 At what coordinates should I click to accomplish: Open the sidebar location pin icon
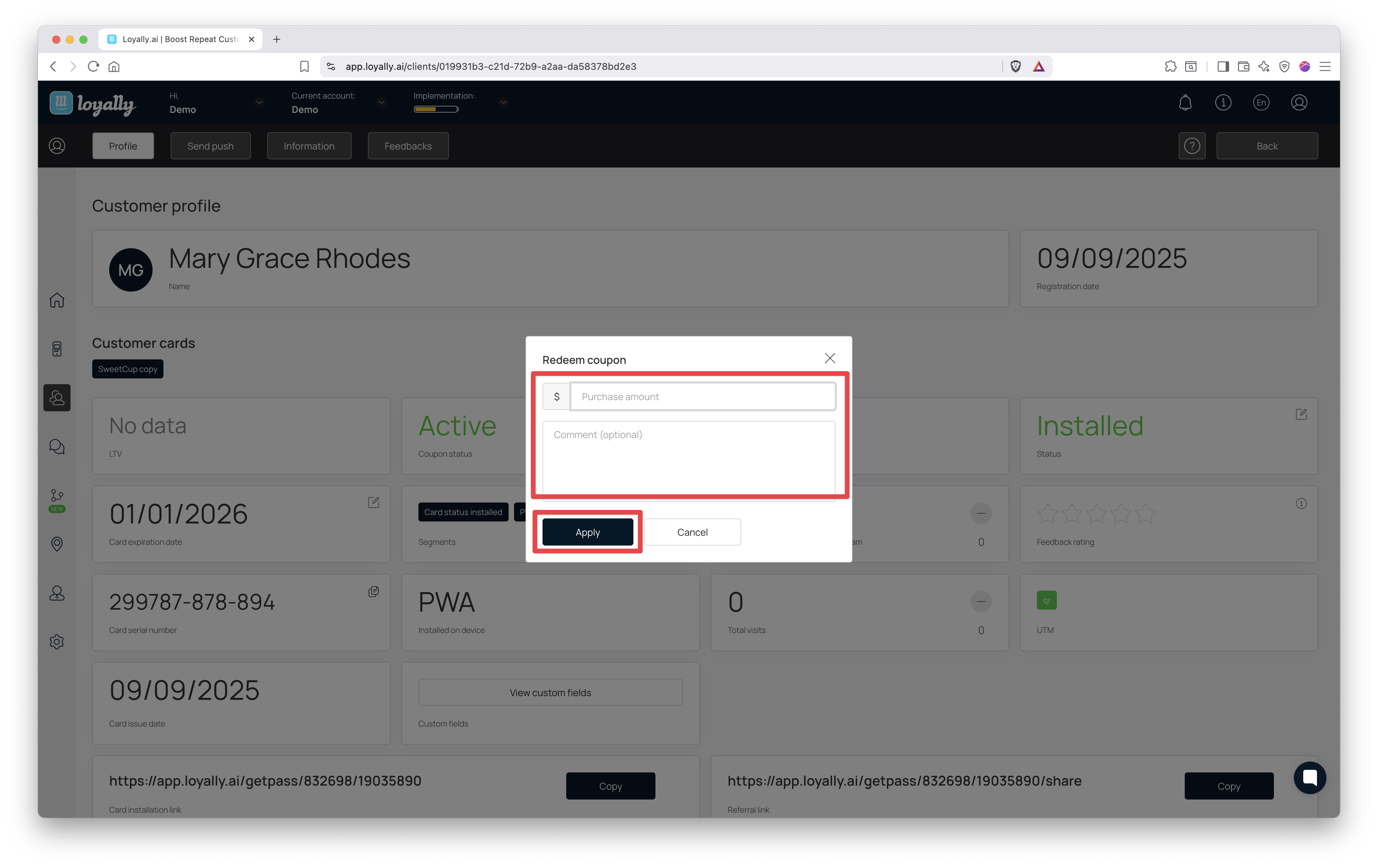point(57,544)
